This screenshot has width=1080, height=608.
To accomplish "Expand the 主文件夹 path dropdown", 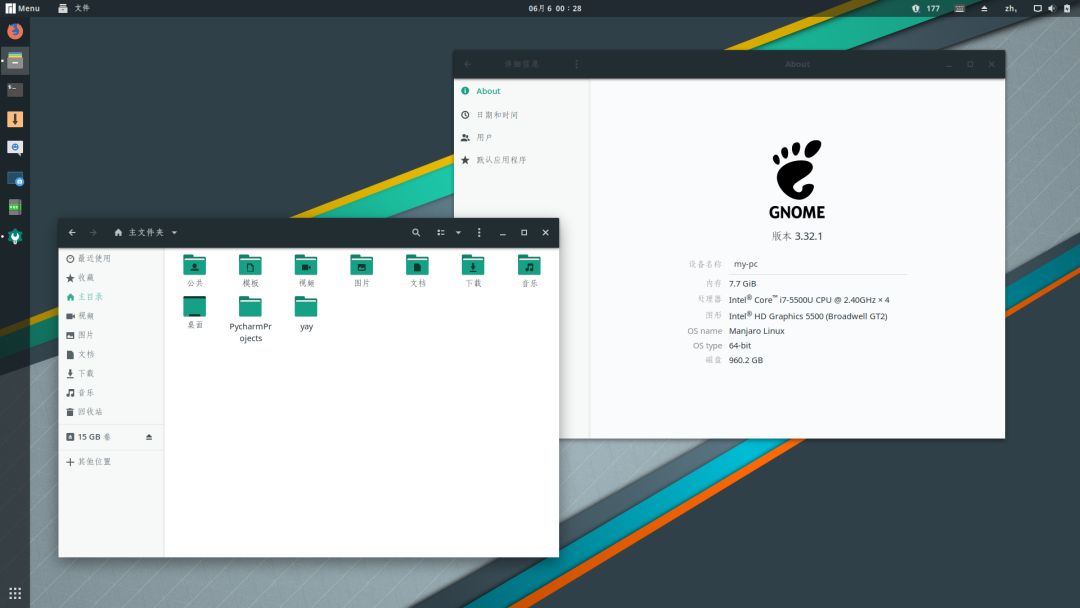I will [x=174, y=232].
